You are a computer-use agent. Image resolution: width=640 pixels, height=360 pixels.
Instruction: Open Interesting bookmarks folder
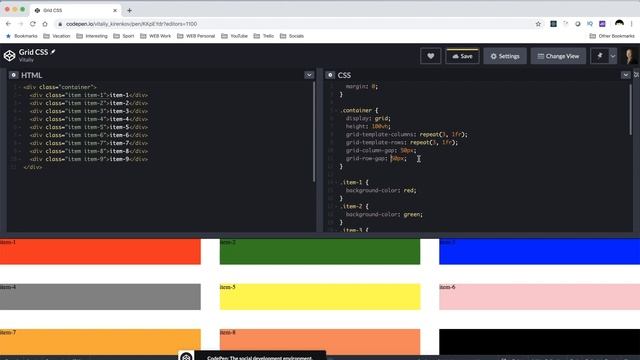point(92,36)
